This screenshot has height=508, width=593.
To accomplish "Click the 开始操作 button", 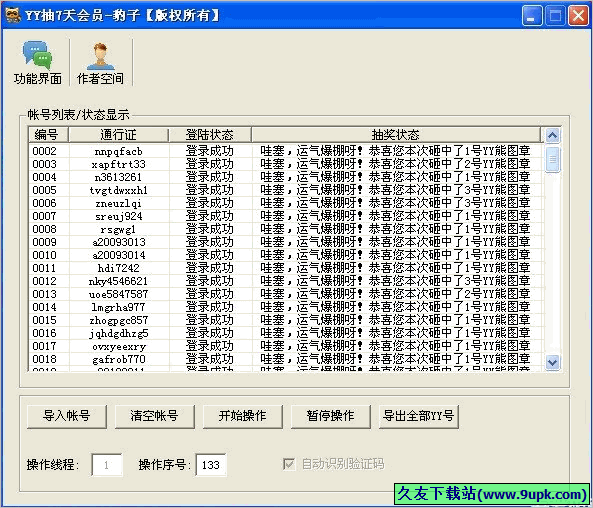I will click(x=242, y=416).
